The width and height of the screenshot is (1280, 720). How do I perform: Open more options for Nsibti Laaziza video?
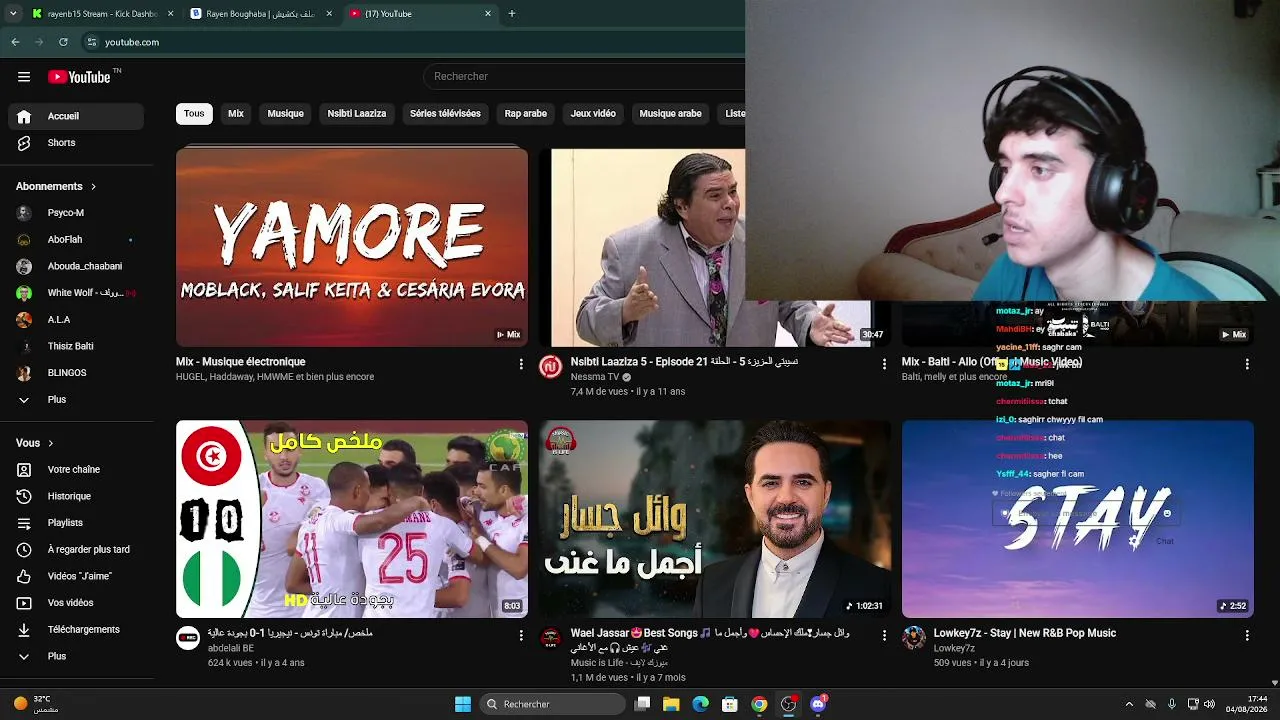[884, 364]
